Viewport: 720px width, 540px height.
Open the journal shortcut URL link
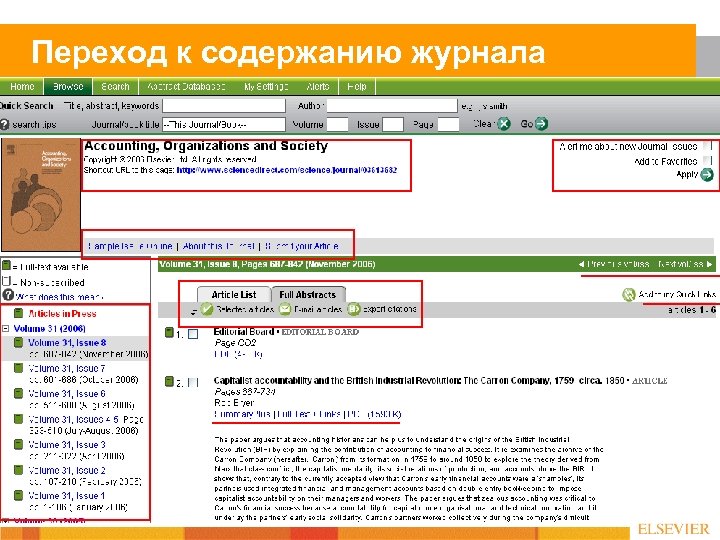pos(287,170)
